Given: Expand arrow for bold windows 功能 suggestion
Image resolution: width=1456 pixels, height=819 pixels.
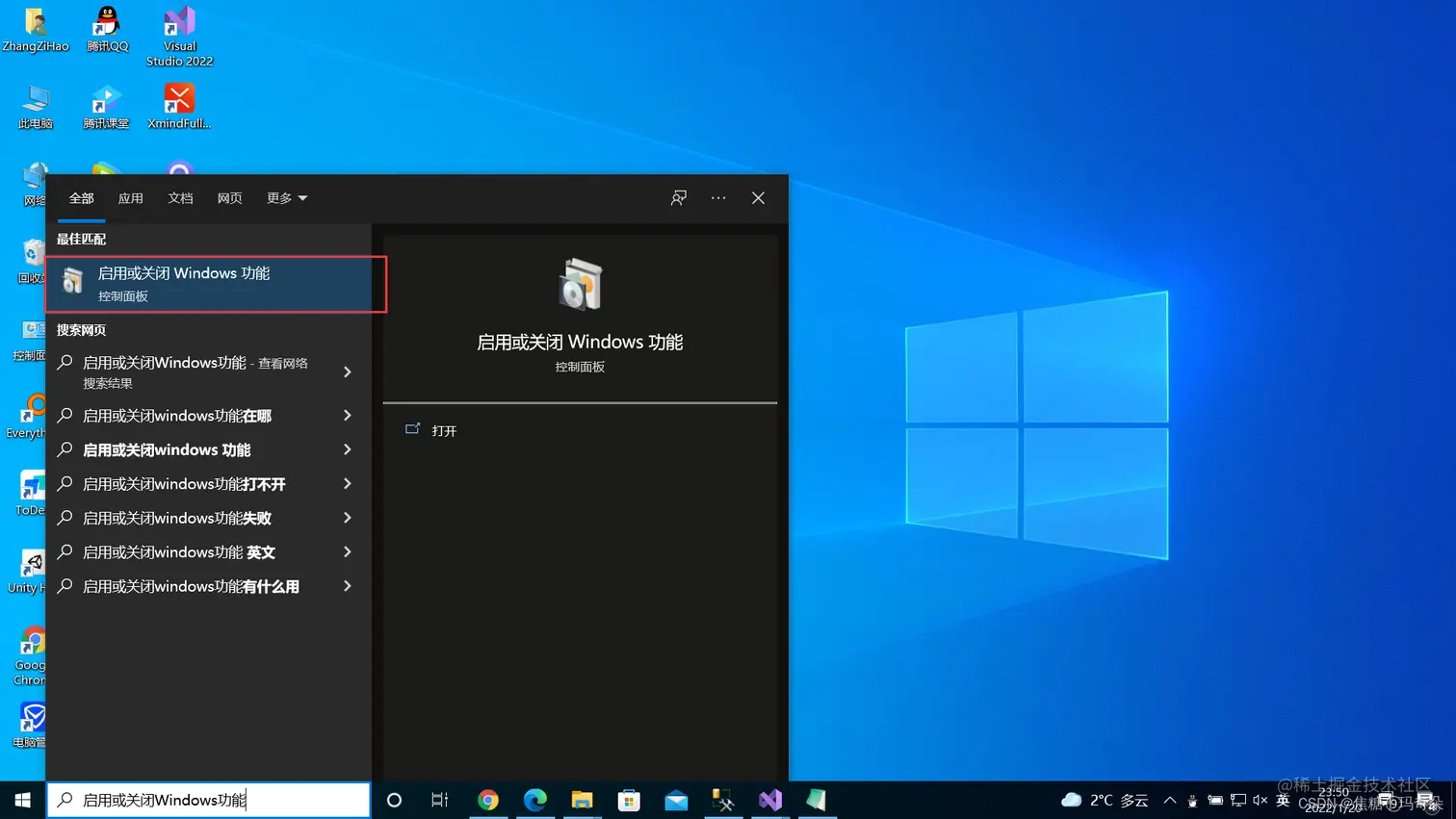Looking at the screenshot, I should click(x=348, y=449).
